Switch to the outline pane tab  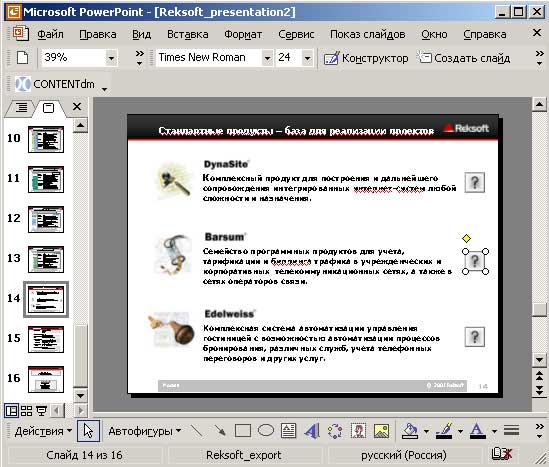pos(20,107)
